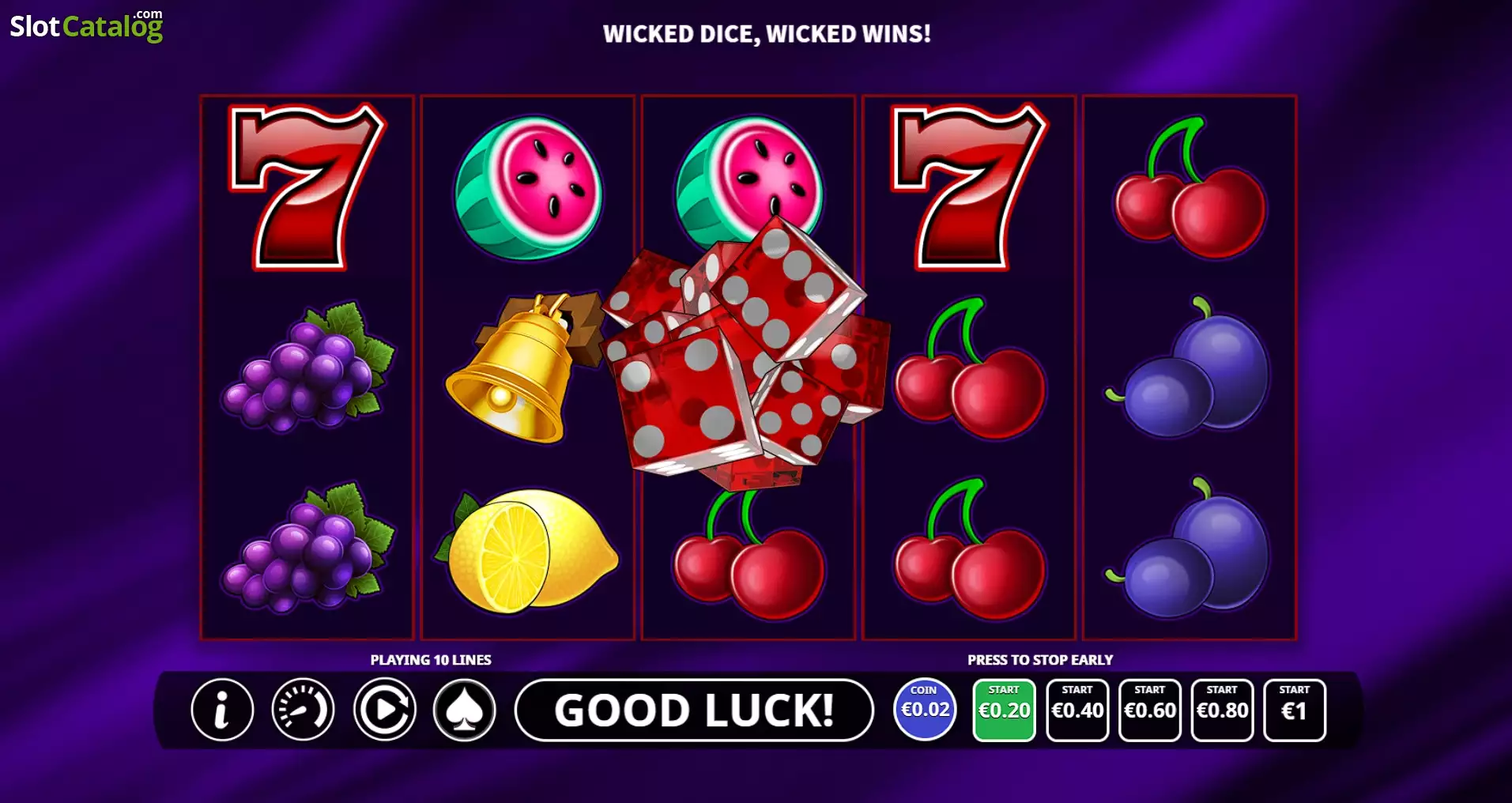This screenshot has width=1512, height=803.
Task: Select the blue COIN €0.02 chip
Action: (x=925, y=709)
